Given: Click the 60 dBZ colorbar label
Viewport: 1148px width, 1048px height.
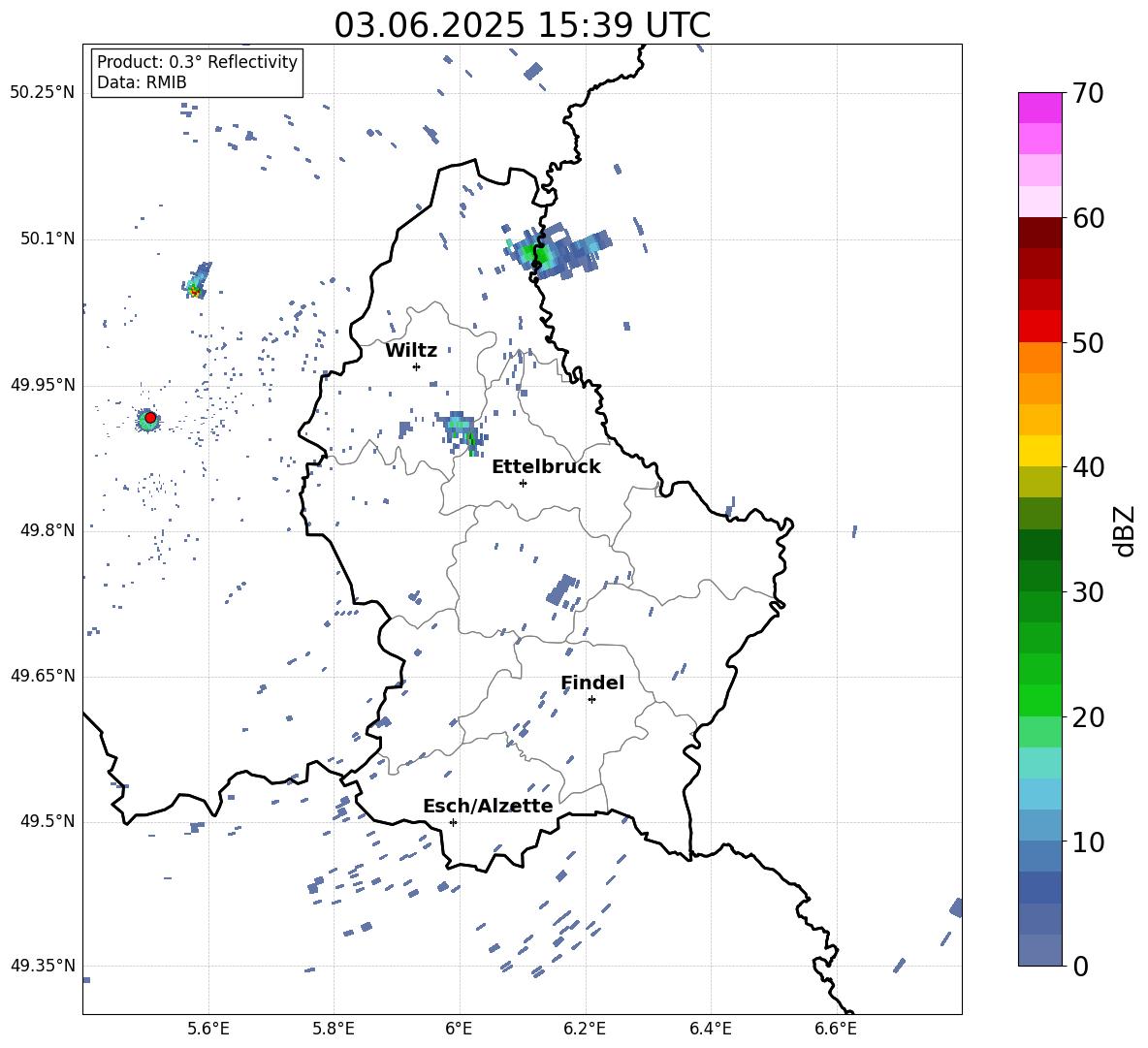Looking at the screenshot, I should (1088, 218).
